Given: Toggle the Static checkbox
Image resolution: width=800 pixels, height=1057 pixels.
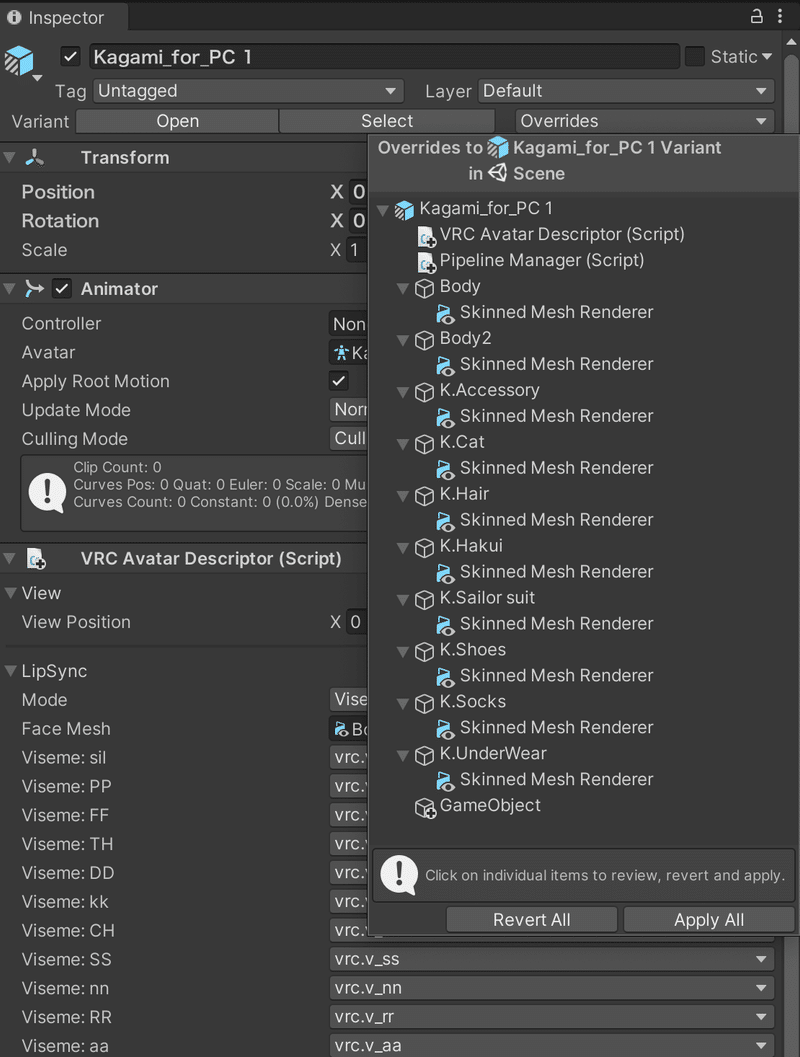Looking at the screenshot, I should 694,57.
